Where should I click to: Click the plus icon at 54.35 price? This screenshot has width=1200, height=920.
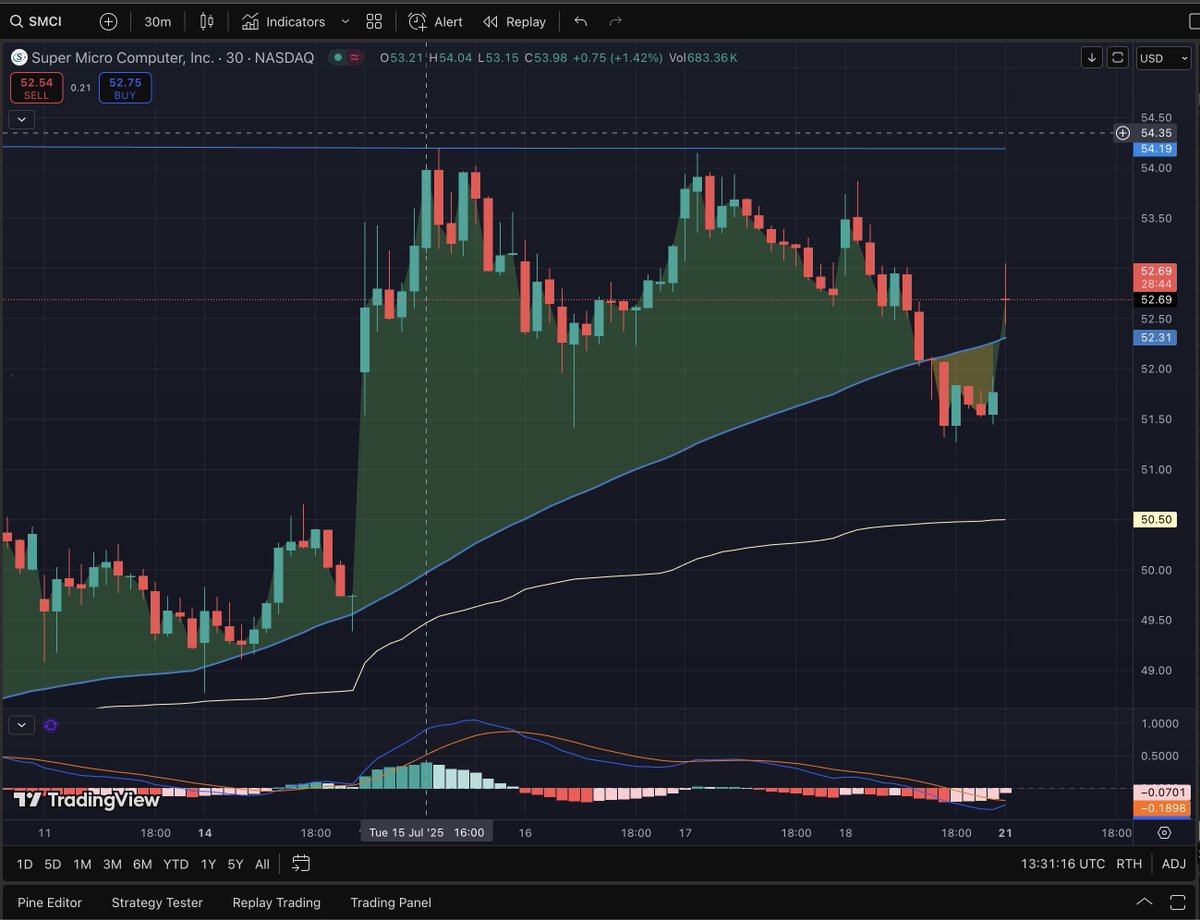1123,133
